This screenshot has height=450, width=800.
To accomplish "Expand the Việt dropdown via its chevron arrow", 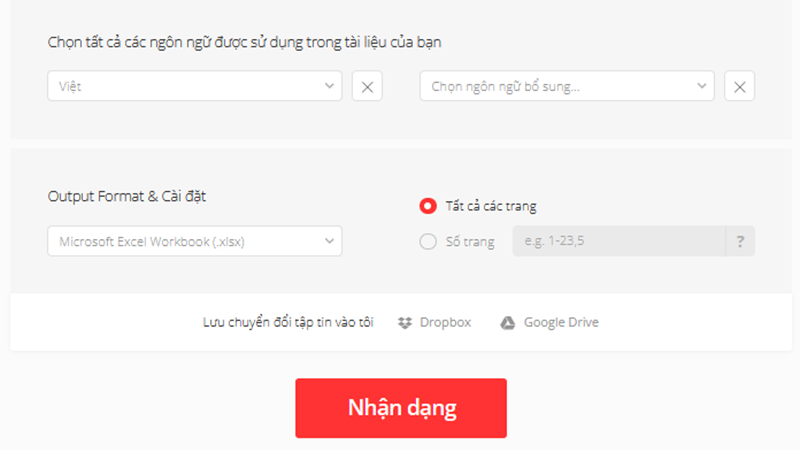I will click(330, 87).
